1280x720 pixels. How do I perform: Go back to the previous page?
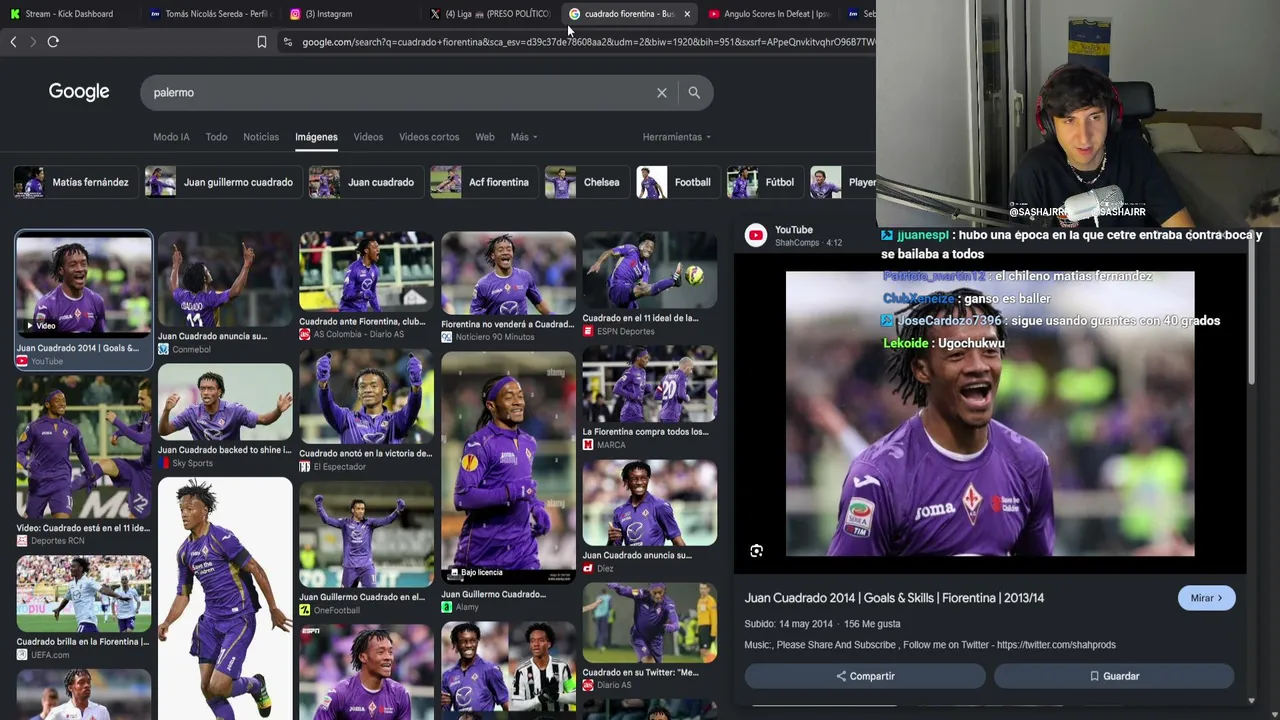(13, 42)
